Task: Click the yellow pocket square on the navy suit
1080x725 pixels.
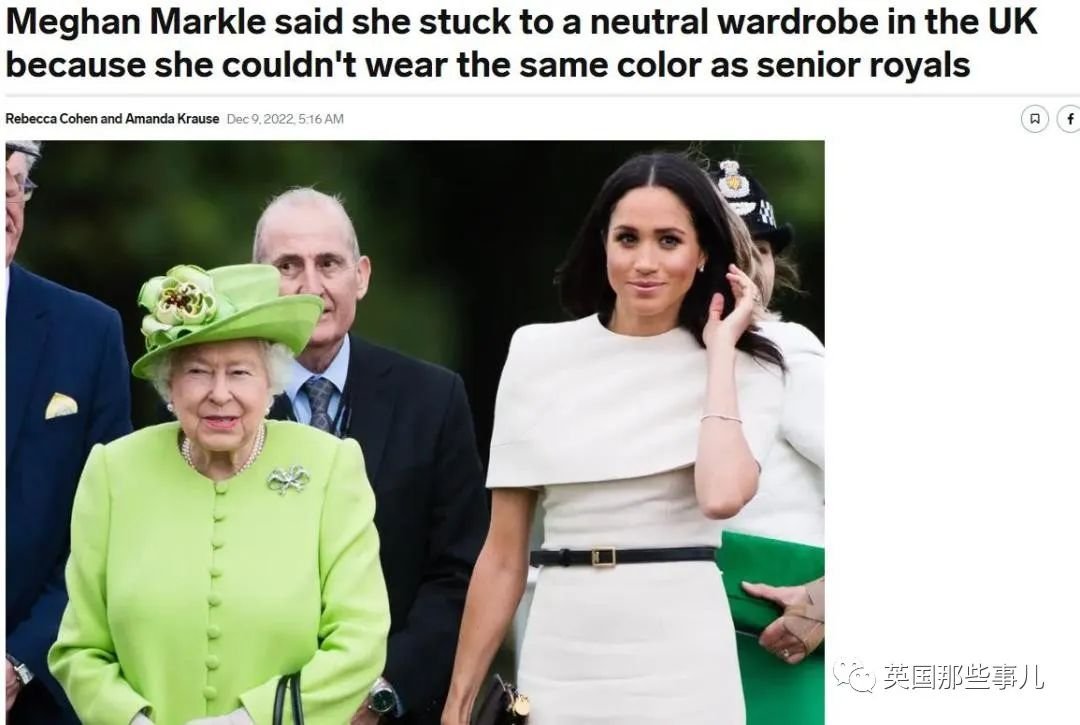Action: tap(61, 406)
